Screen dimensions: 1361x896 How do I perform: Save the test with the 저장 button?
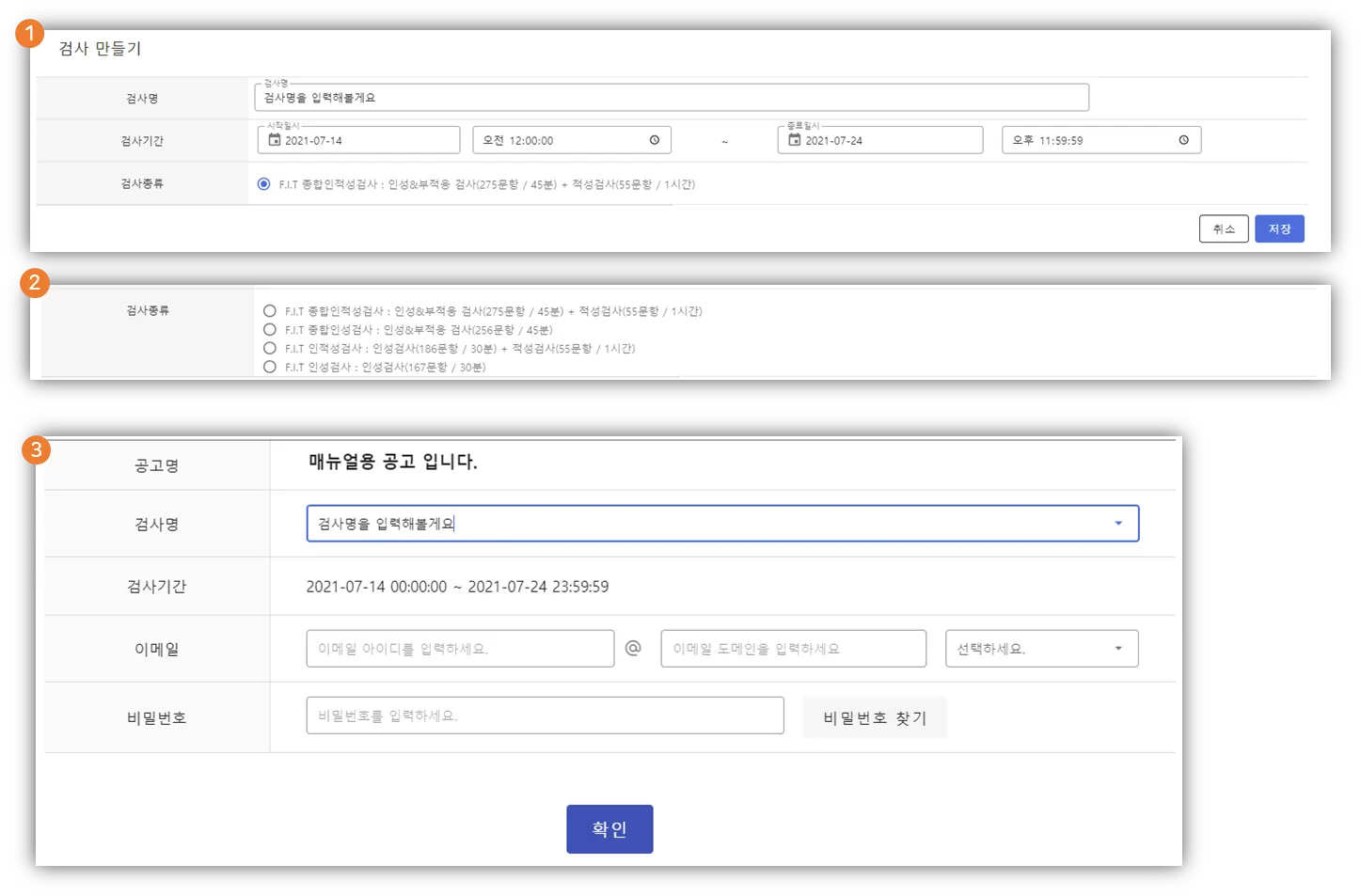(1279, 228)
